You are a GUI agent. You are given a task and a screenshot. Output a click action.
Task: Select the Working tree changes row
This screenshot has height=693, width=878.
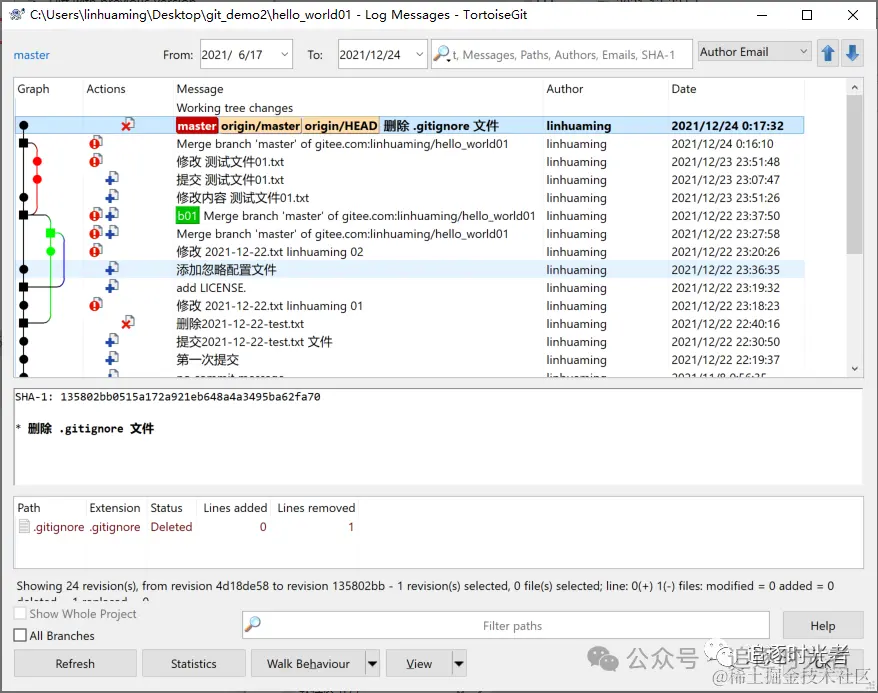pos(409,107)
